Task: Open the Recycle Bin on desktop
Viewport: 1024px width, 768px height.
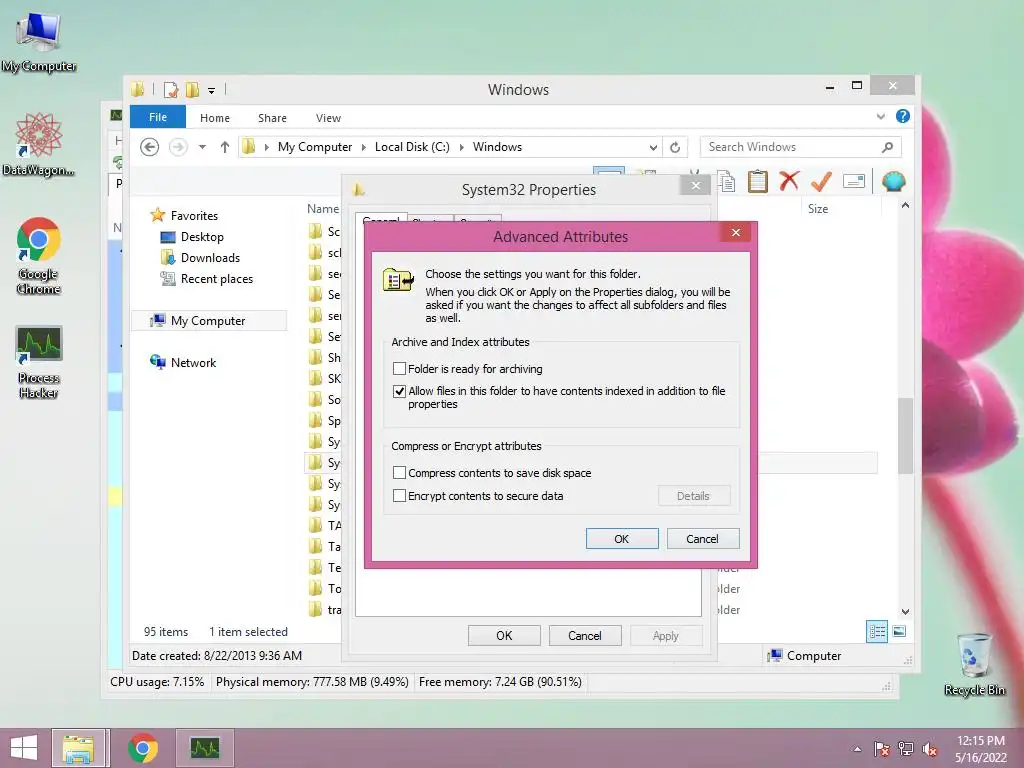Action: (974, 664)
